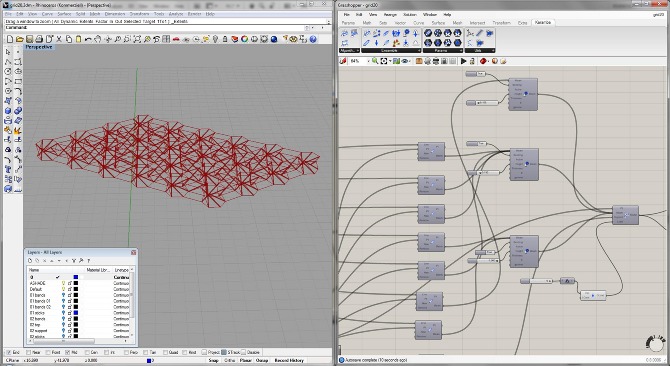
Task: Open Rhino Transform menu
Action: [139, 14]
